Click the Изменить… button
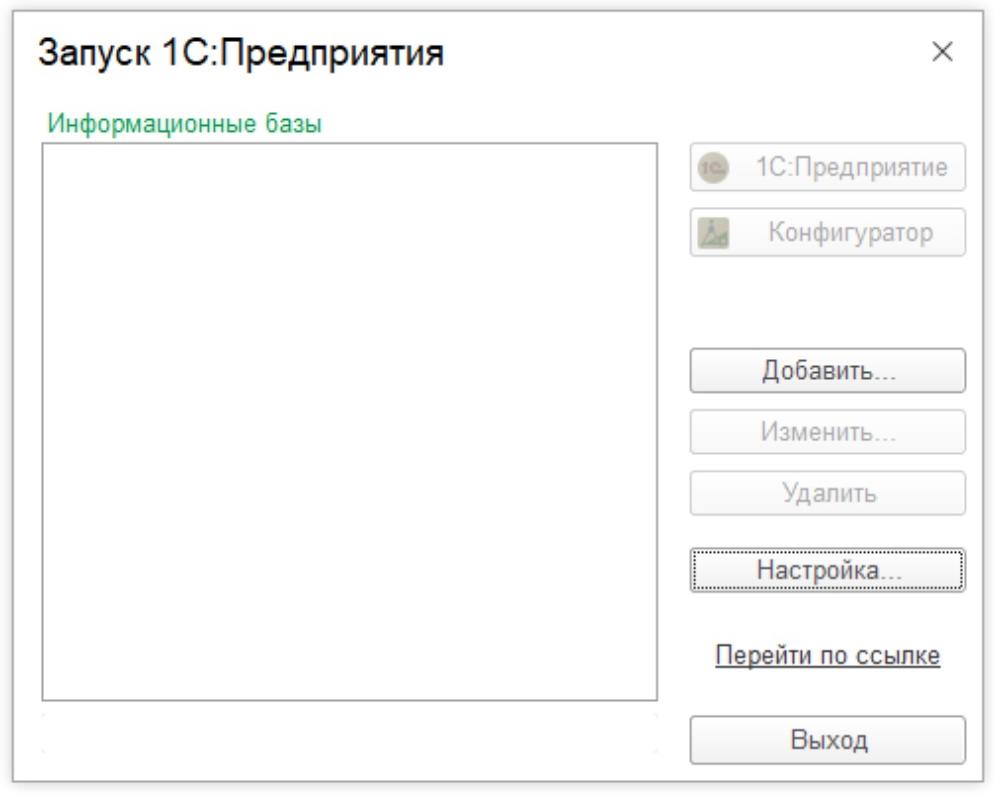The height and width of the screenshot is (794, 994). click(x=827, y=432)
